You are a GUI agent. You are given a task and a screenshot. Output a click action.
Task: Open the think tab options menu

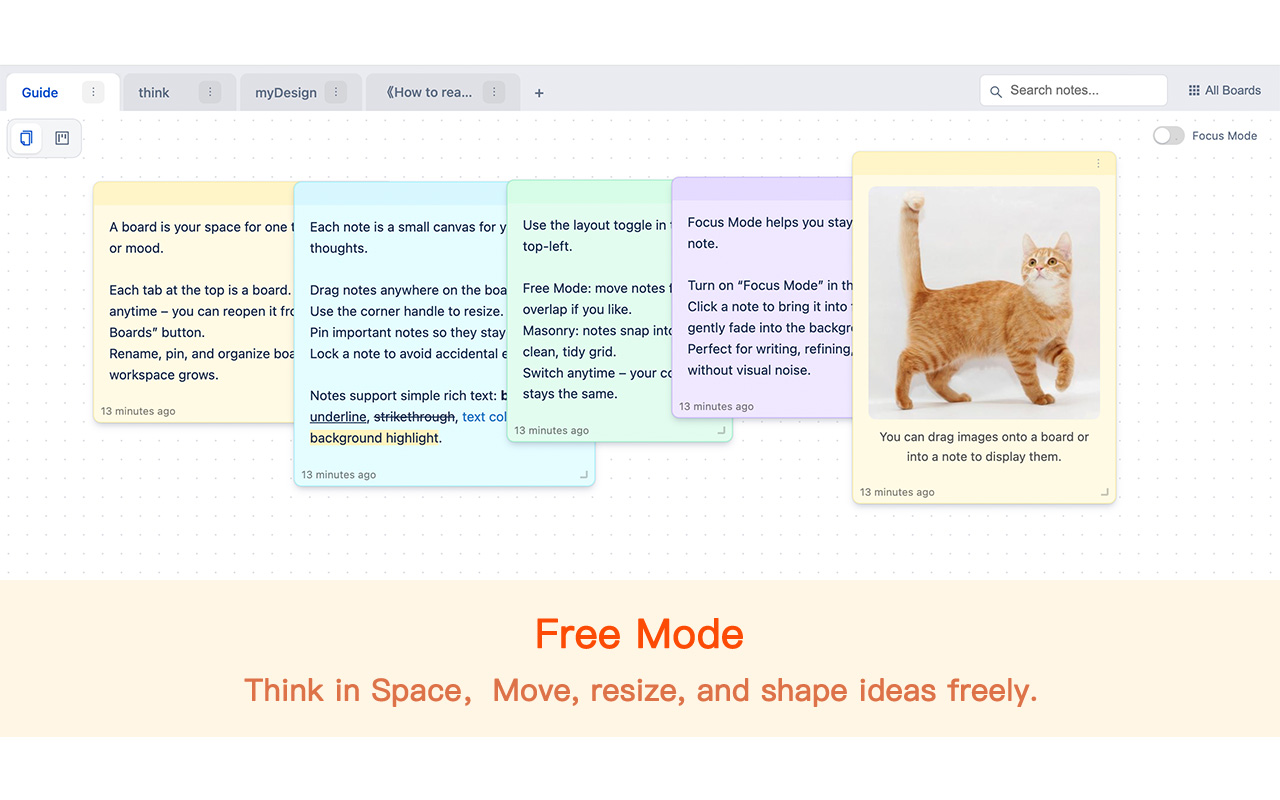coord(210,92)
